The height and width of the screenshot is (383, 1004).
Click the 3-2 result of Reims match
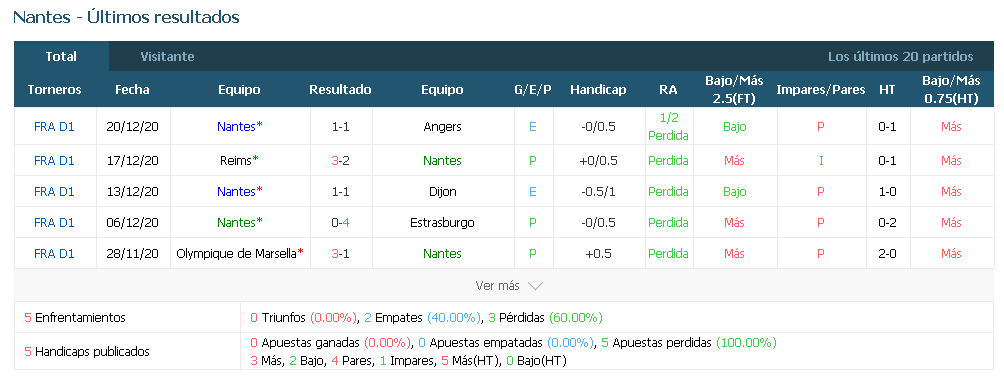coord(341,160)
